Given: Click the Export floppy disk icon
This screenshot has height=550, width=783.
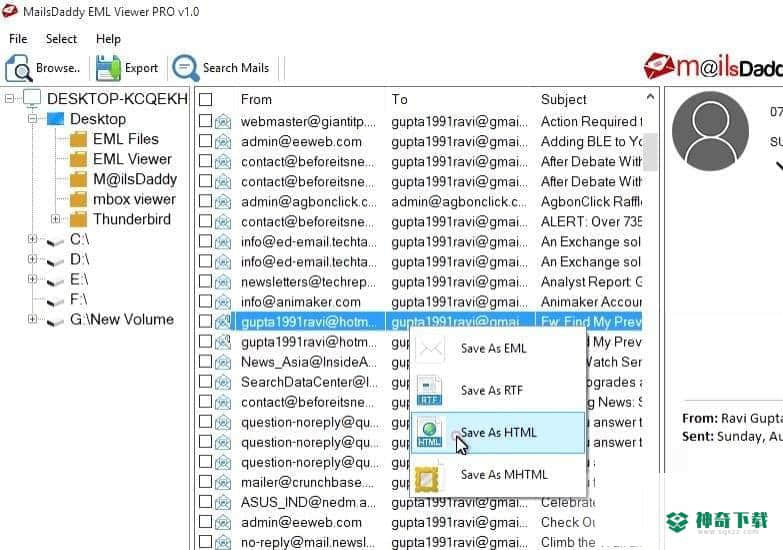Looking at the screenshot, I should [x=108, y=68].
